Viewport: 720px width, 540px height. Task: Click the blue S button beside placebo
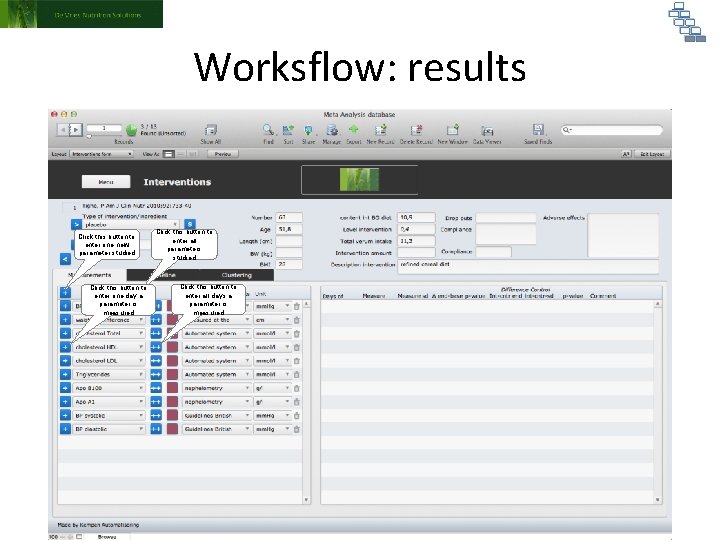click(x=190, y=224)
